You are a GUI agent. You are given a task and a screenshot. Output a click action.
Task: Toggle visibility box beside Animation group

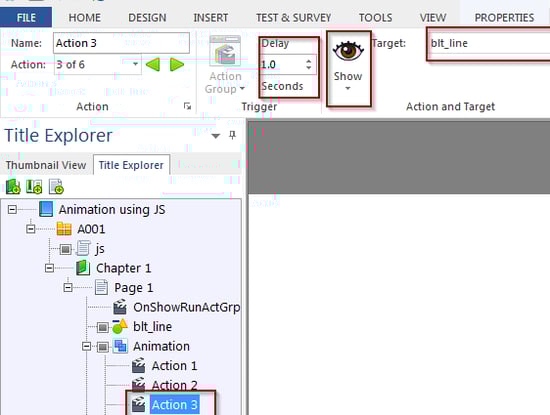tap(102, 347)
